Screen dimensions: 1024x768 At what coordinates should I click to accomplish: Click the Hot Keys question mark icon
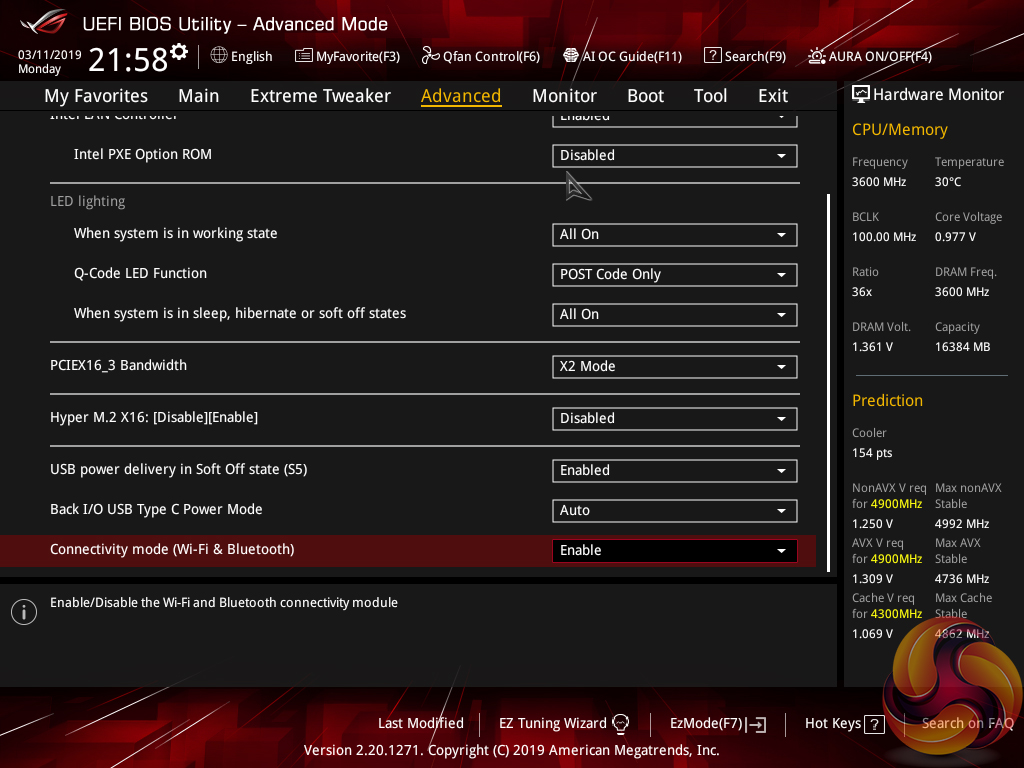pyautogui.click(x=874, y=724)
